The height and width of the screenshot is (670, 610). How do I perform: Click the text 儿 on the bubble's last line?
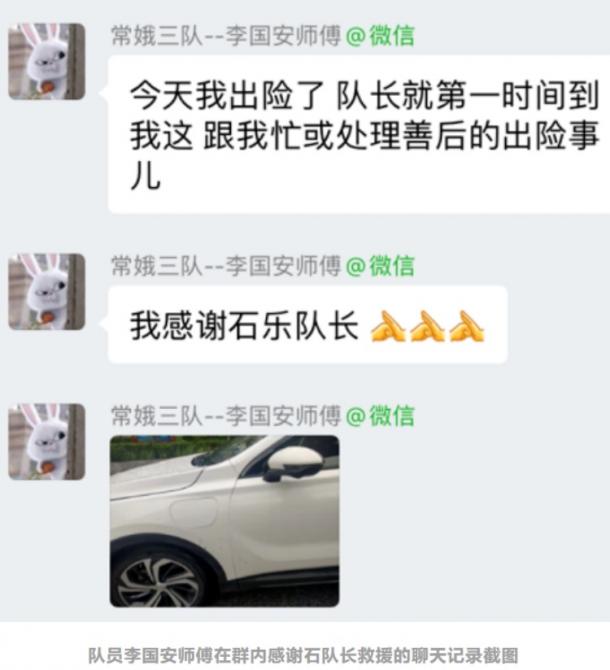click(146, 176)
